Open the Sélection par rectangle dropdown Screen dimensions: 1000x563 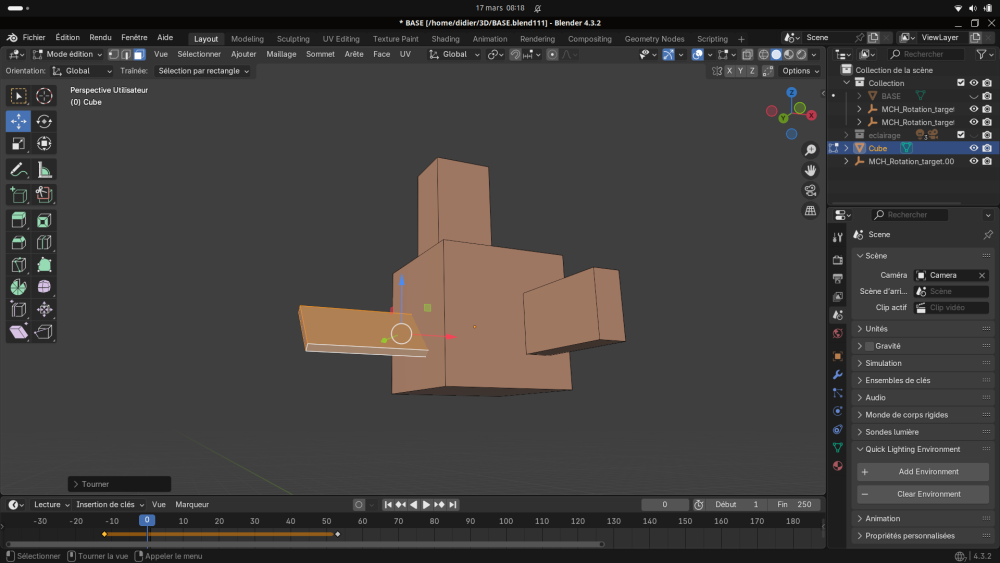point(204,71)
